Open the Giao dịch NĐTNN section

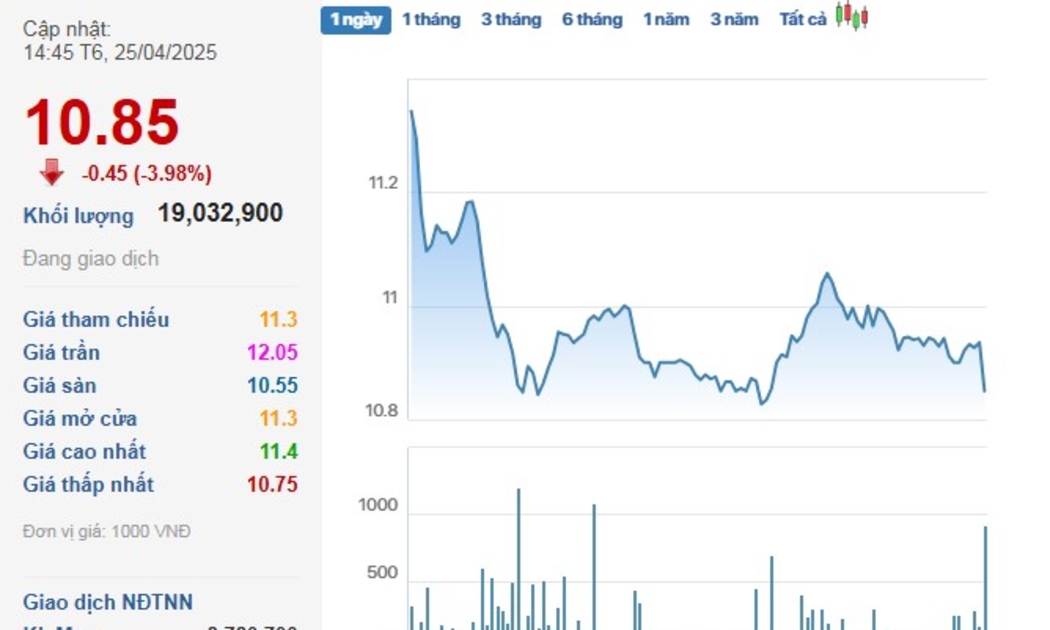pyautogui.click(x=108, y=603)
